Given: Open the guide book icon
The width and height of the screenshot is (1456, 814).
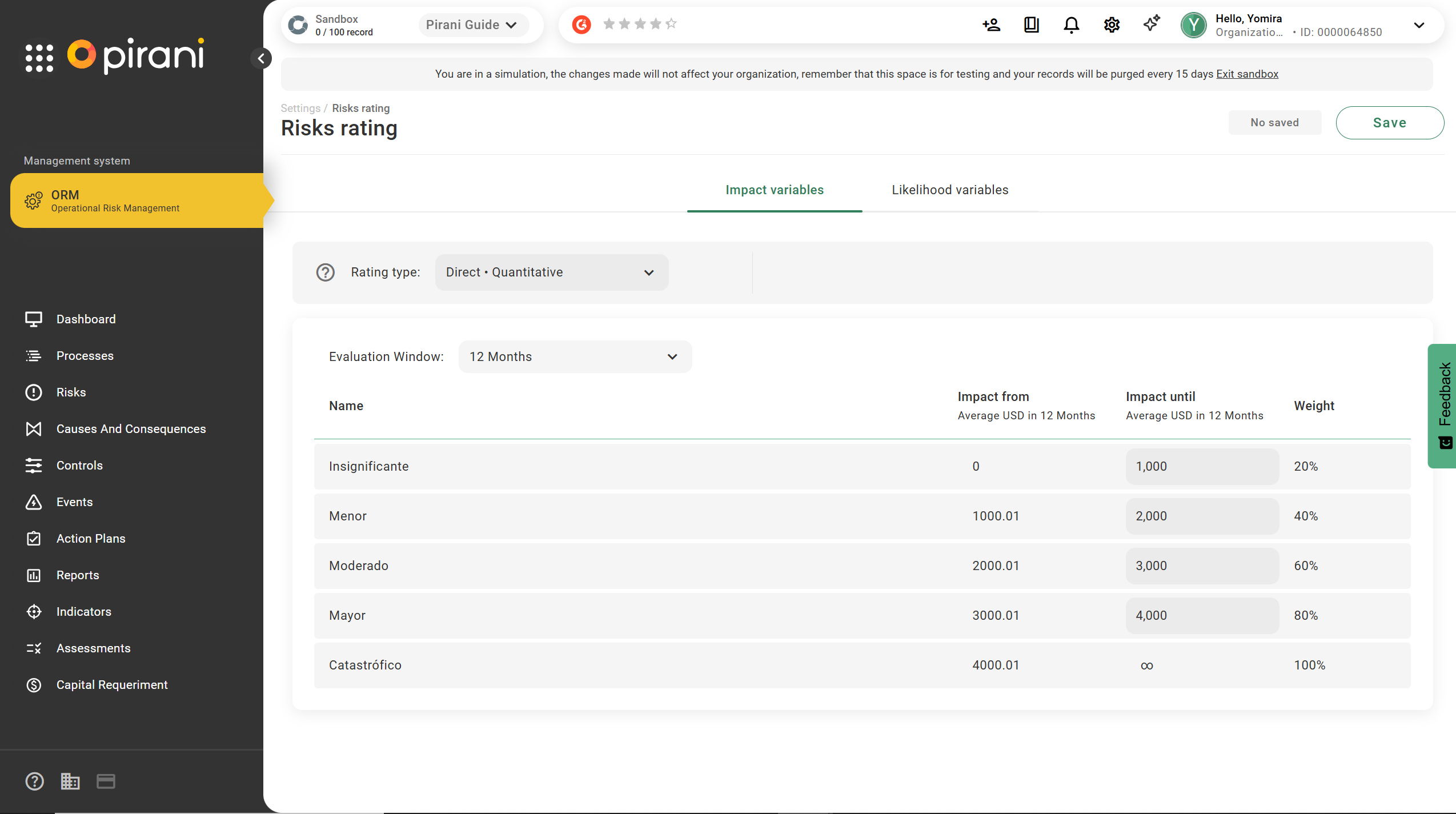Looking at the screenshot, I should [x=1031, y=25].
